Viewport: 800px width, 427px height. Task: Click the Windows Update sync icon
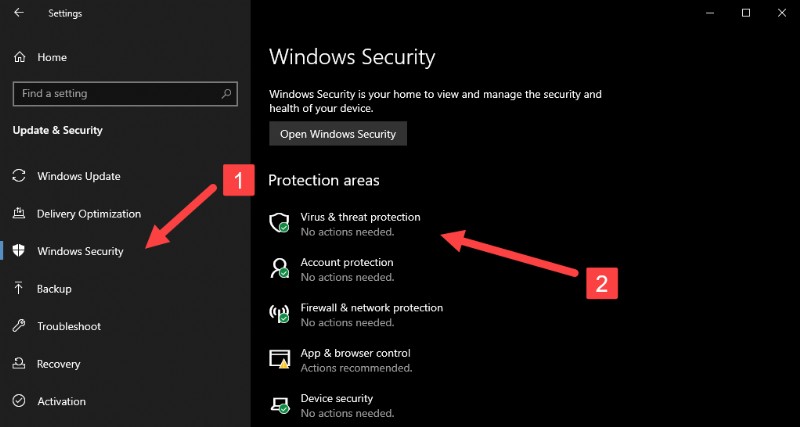[x=19, y=176]
